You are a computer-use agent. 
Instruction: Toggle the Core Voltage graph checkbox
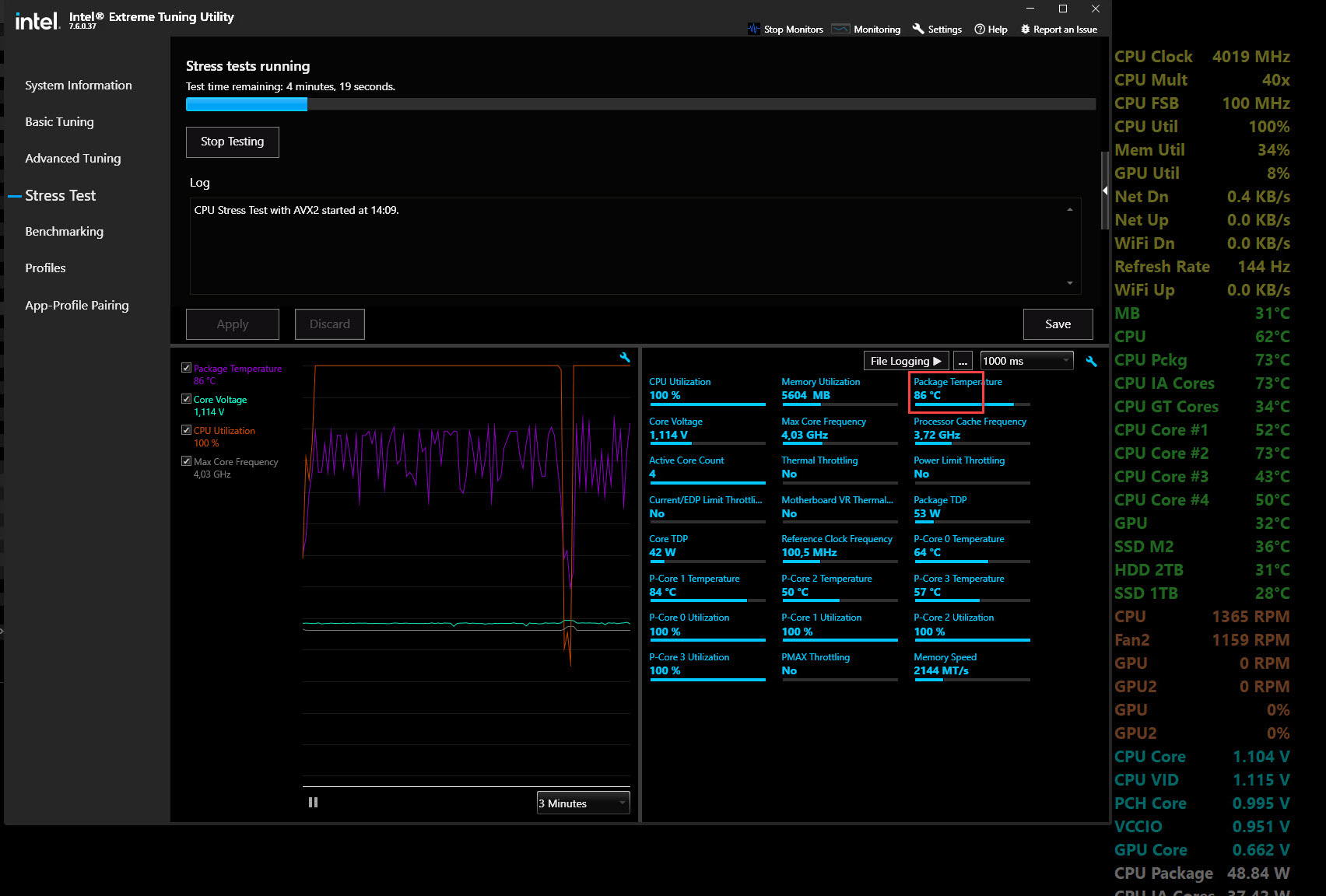186,399
